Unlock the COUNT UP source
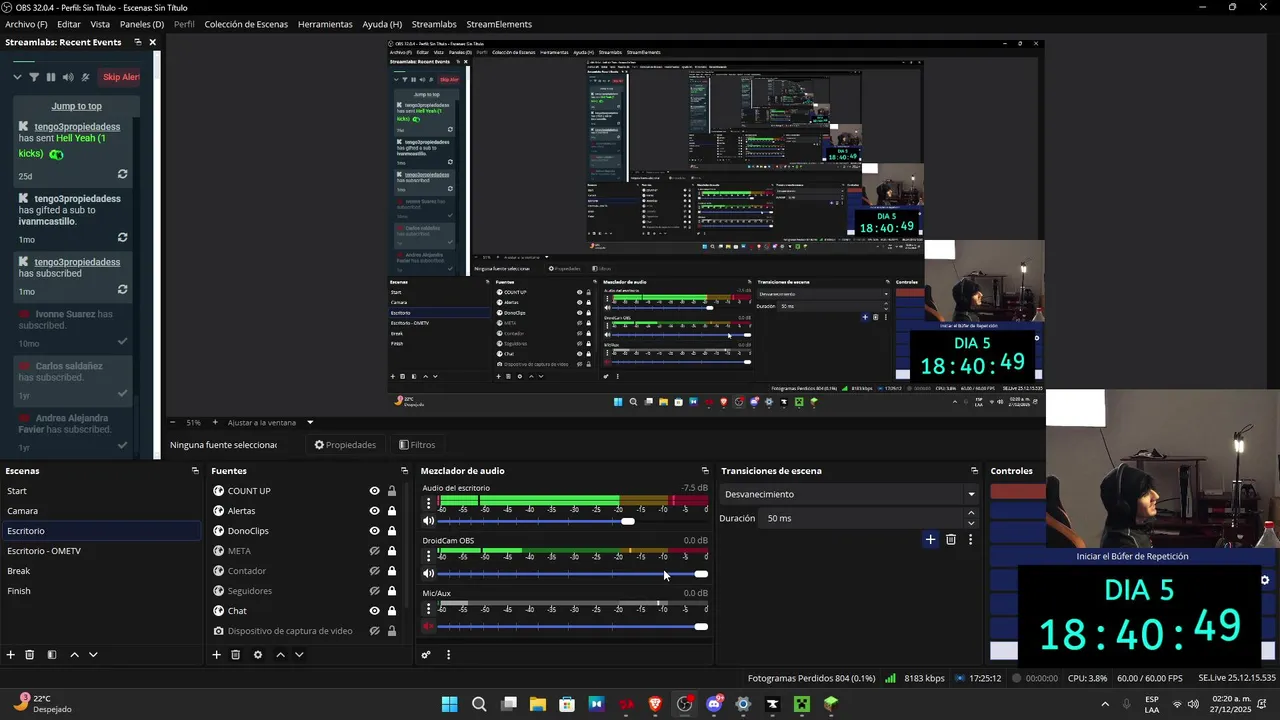 point(392,491)
